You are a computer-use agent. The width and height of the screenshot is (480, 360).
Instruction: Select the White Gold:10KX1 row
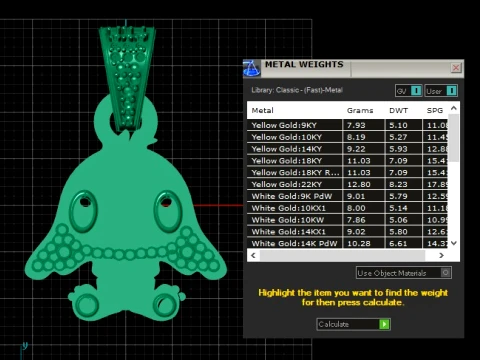347,208
